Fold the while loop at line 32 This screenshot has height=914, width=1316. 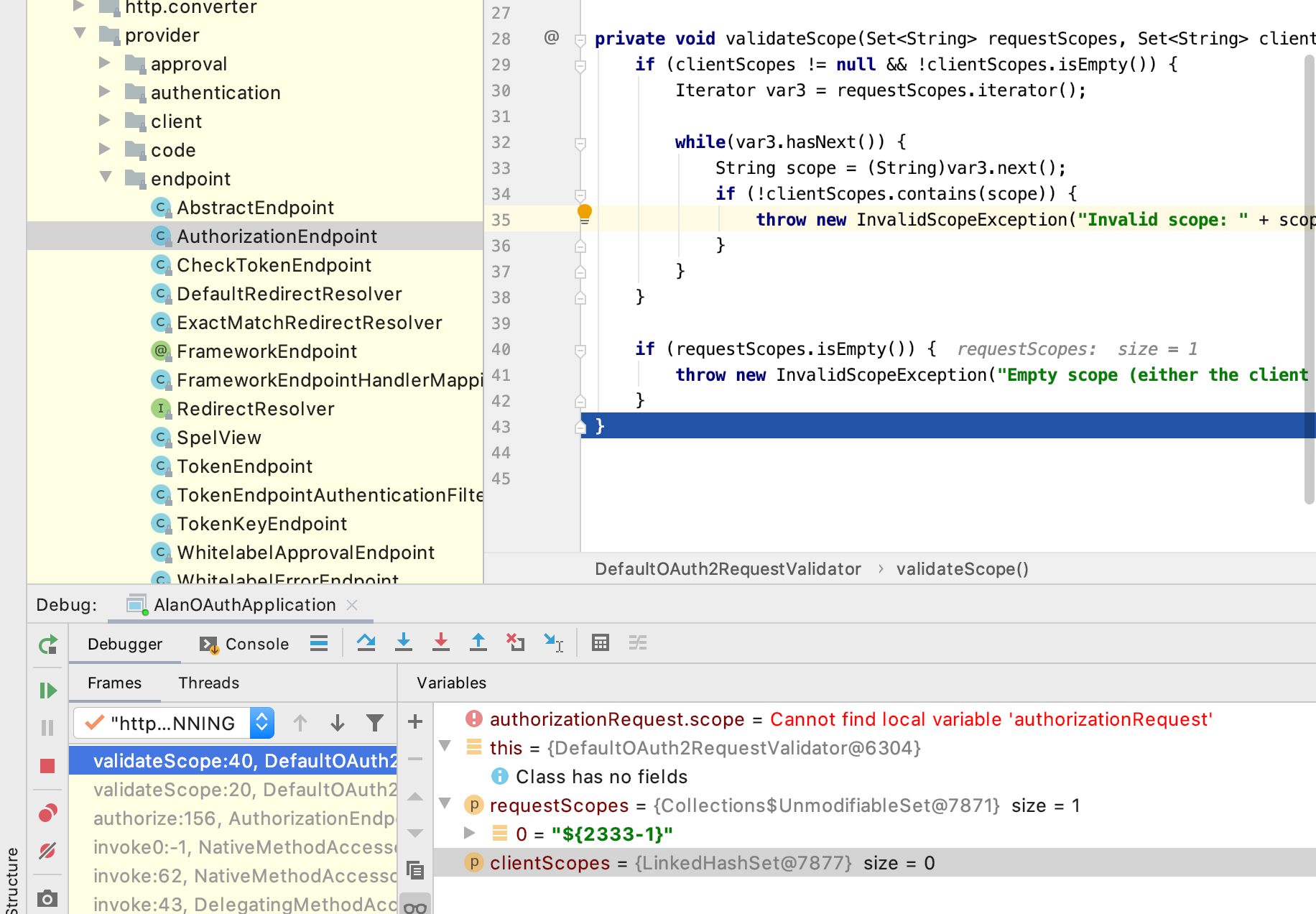pos(580,144)
